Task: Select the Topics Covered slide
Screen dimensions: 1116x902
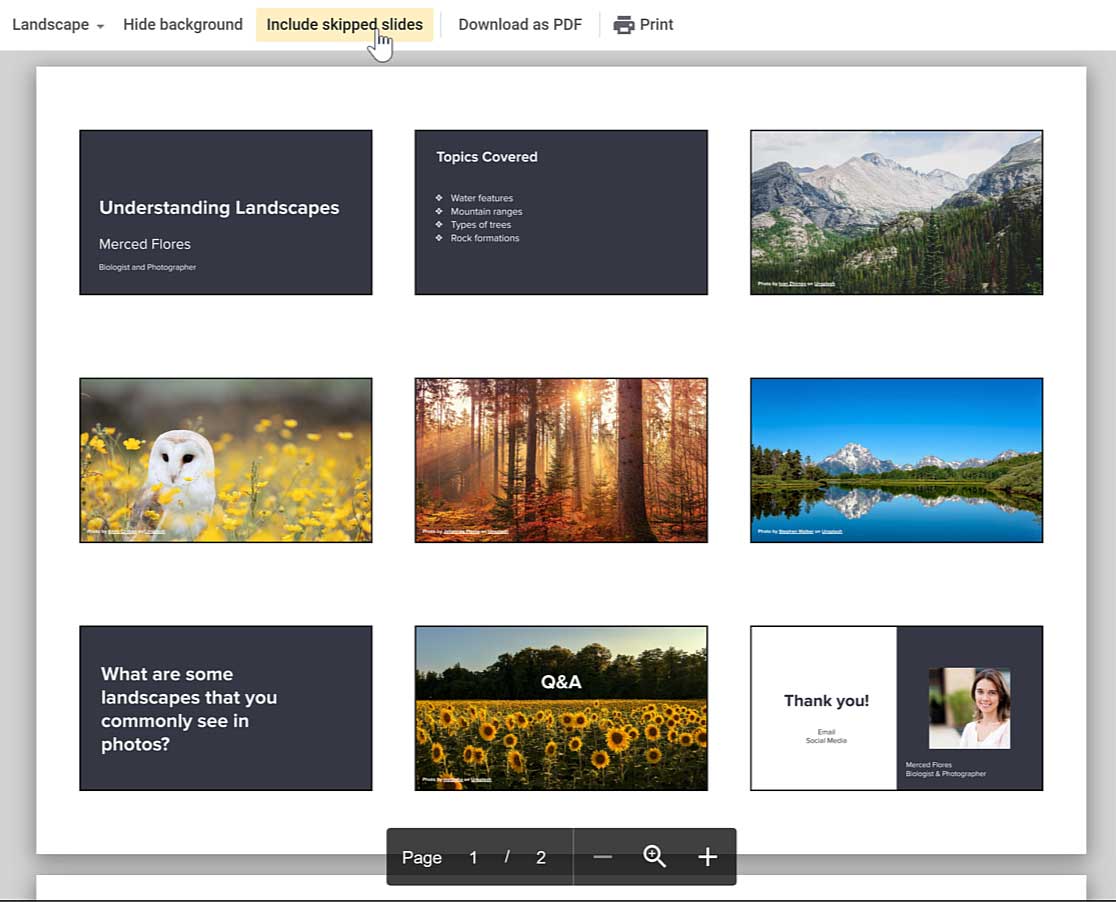Action: coord(561,212)
